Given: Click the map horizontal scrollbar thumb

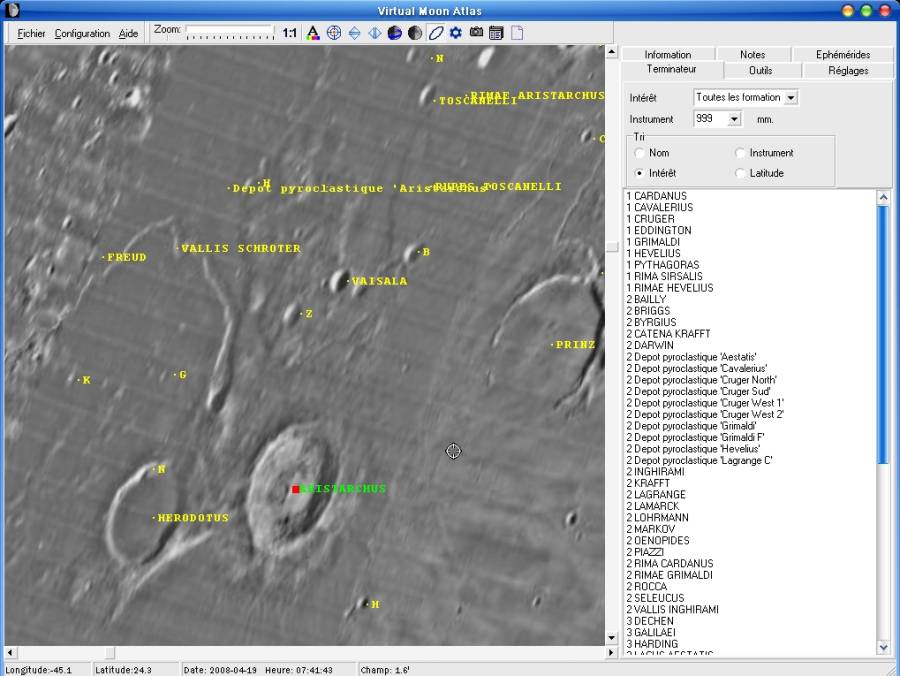Looking at the screenshot, I should click(110, 652).
